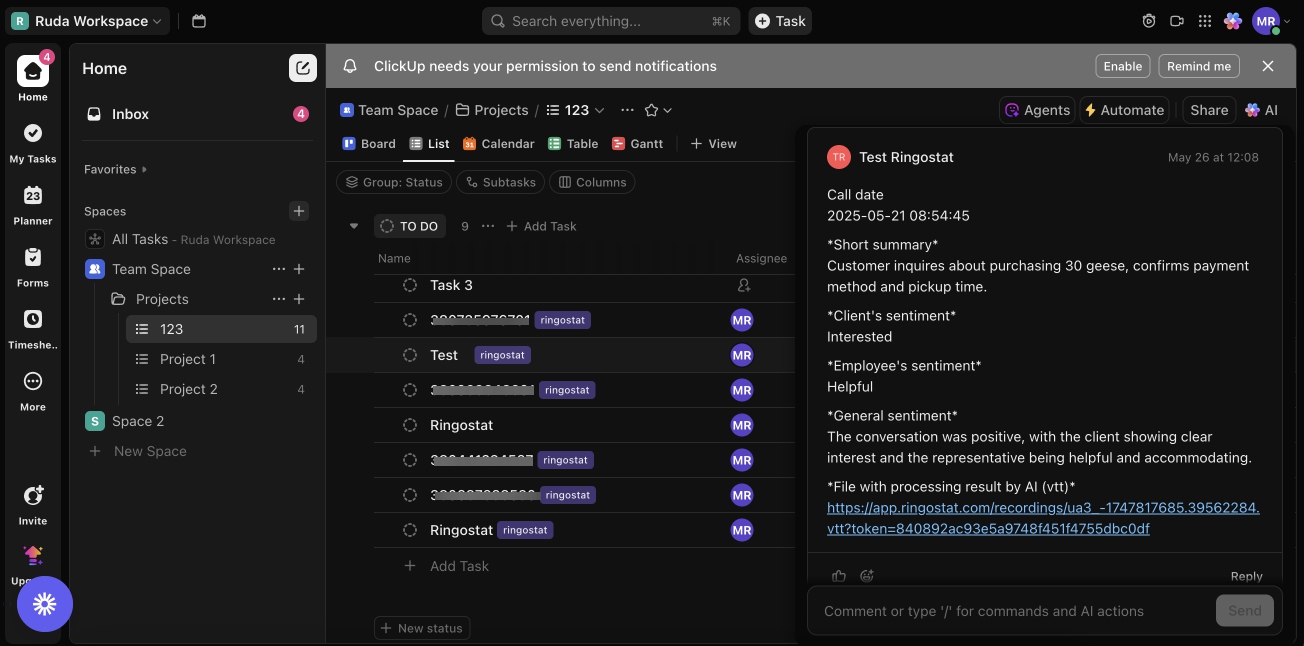This screenshot has height=646, width=1304.
Task: Switch to the Gantt view tab
Action: coord(637,144)
